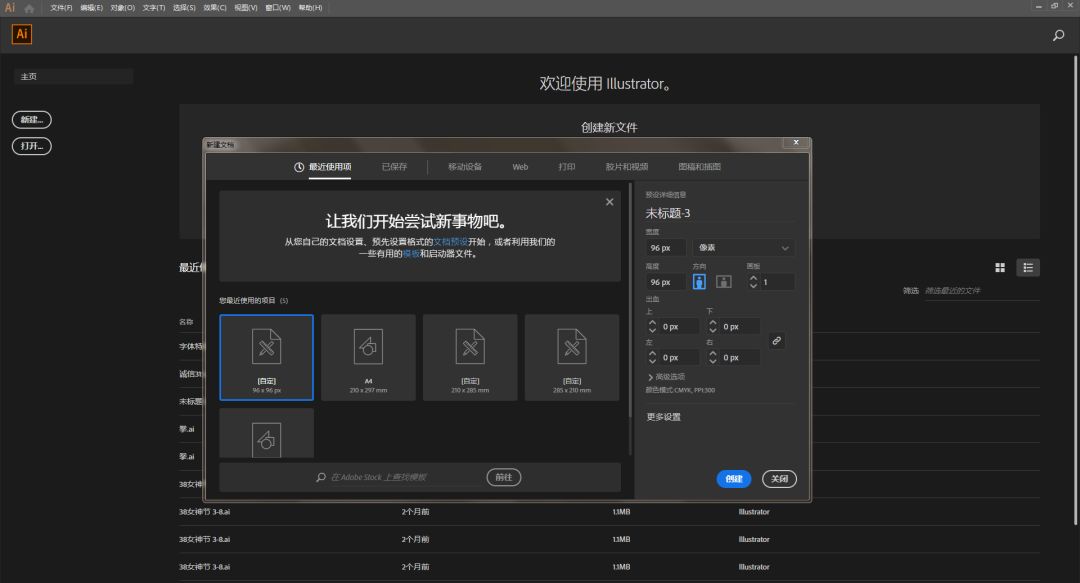Click the Adobe Stock template search field
This screenshot has width=1080, height=583.
(x=406, y=477)
